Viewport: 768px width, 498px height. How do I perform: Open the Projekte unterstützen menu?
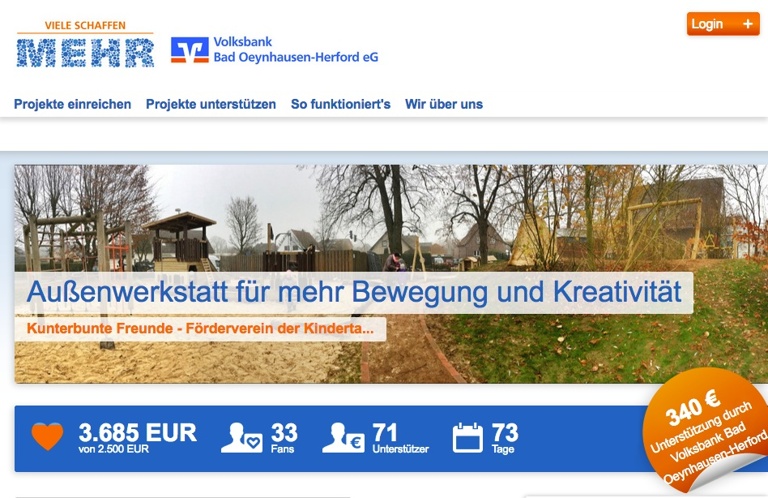pos(211,104)
